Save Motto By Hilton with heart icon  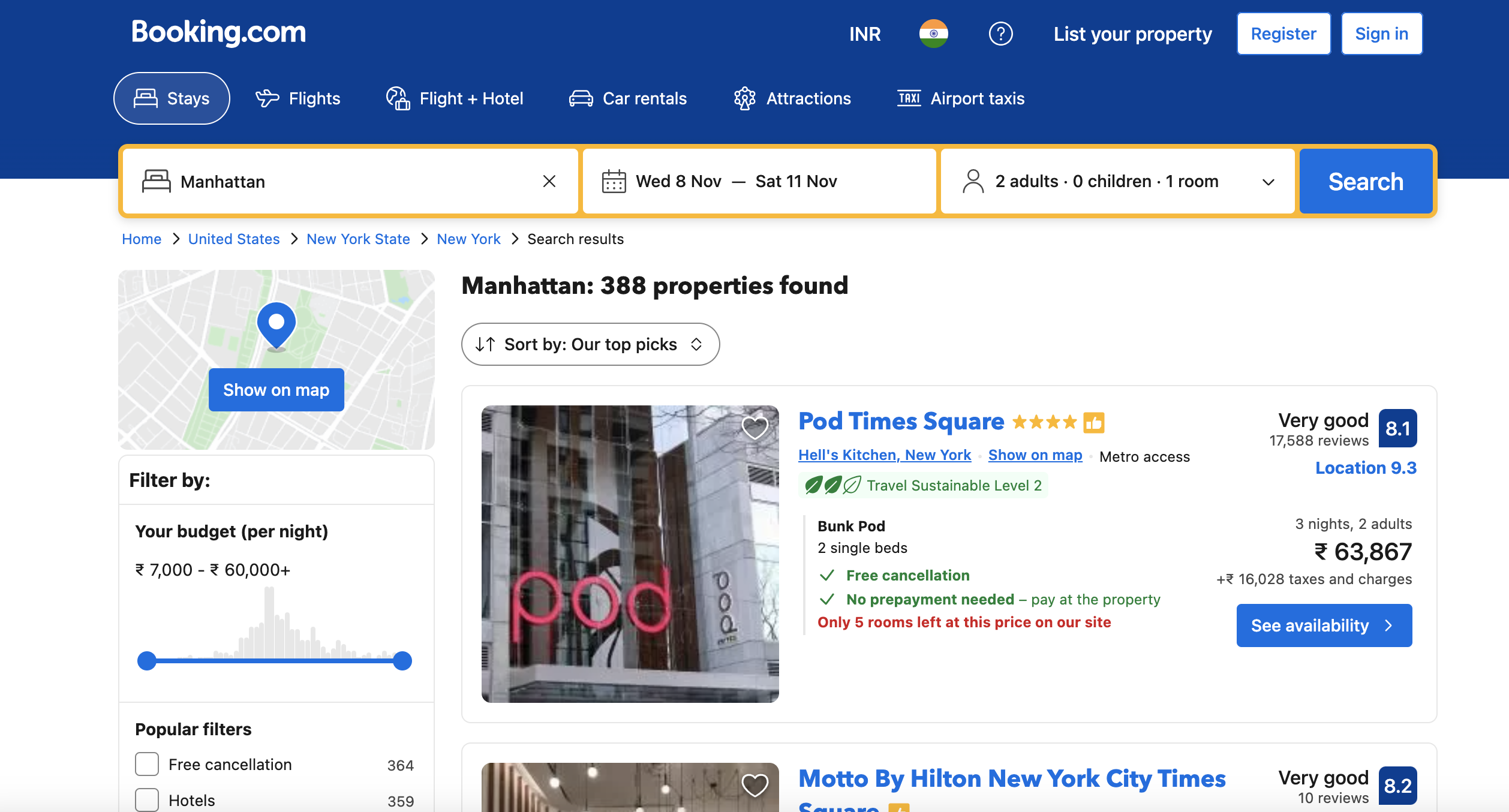pyautogui.click(x=754, y=785)
